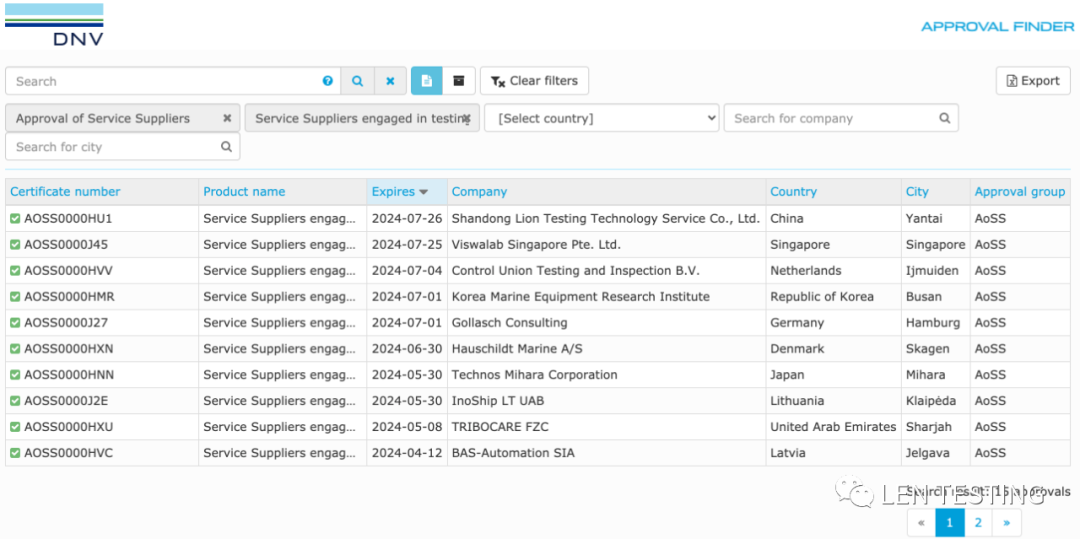Open certificate AOSS0000J27
The height and width of the screenshot is (539, 1080).
(66, 323)
